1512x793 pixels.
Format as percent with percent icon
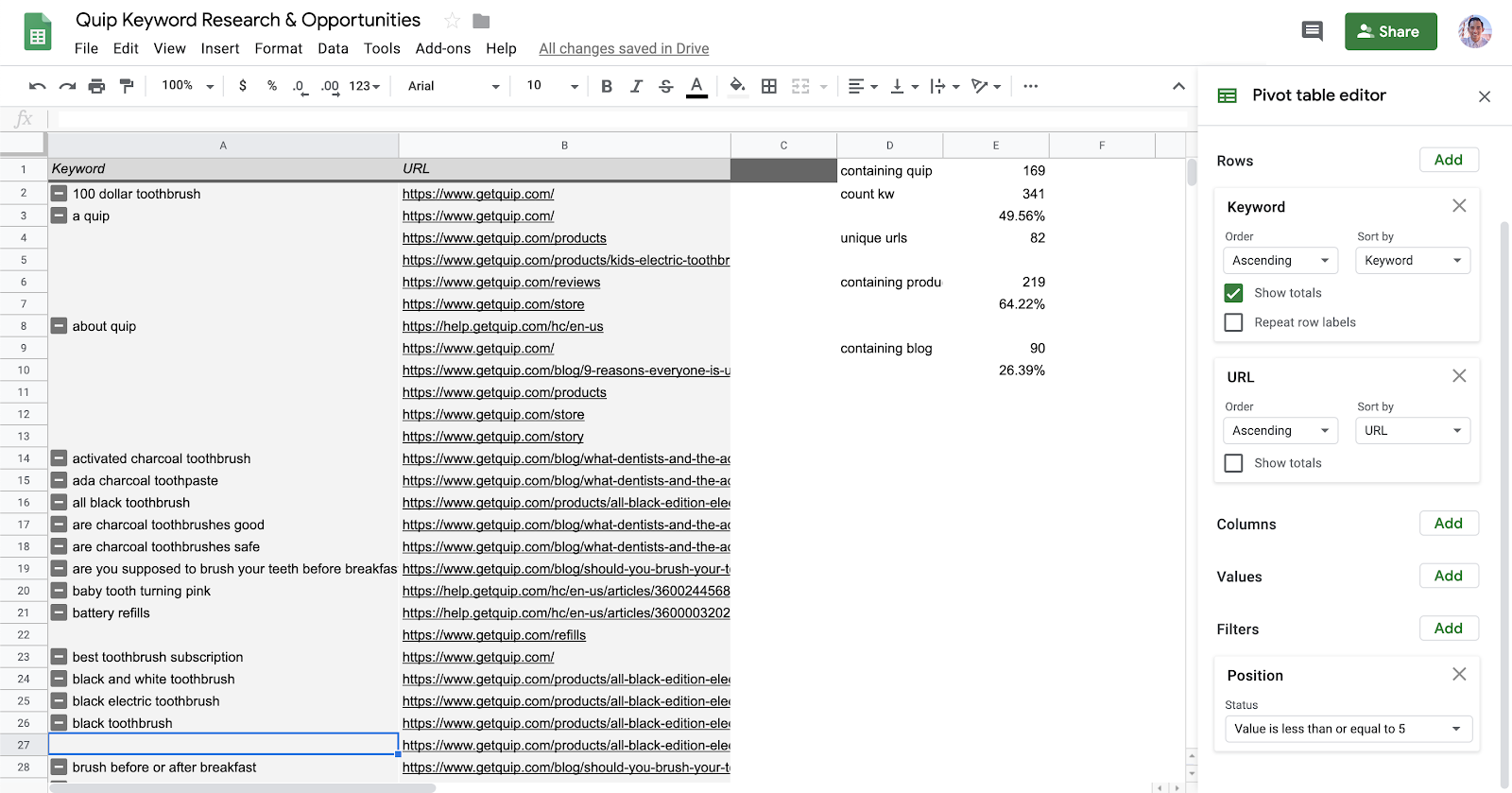(x=272, y=86)
